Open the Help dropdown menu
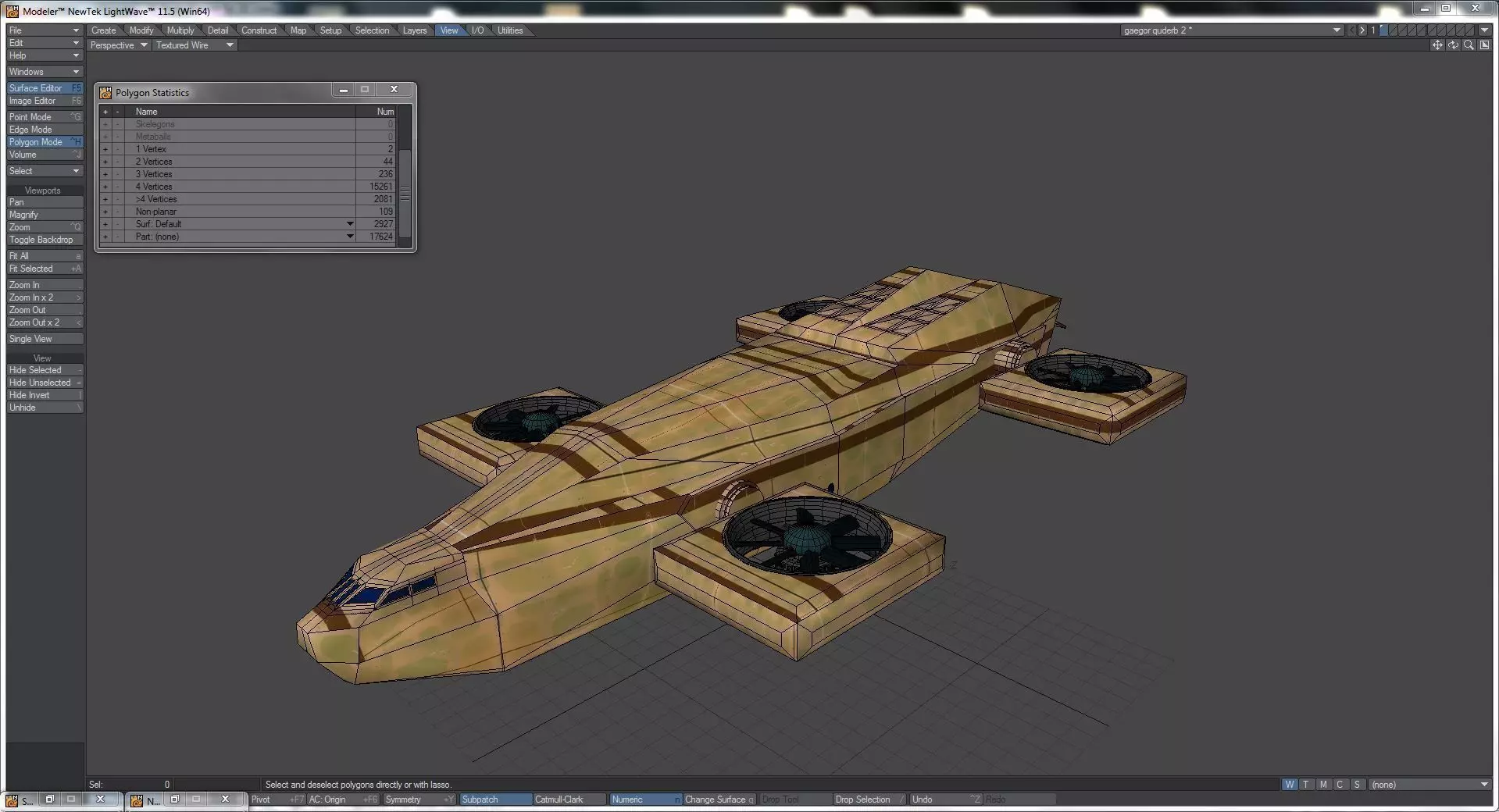The height and width of the screenshot is (812, 1499). click(45, 55)
